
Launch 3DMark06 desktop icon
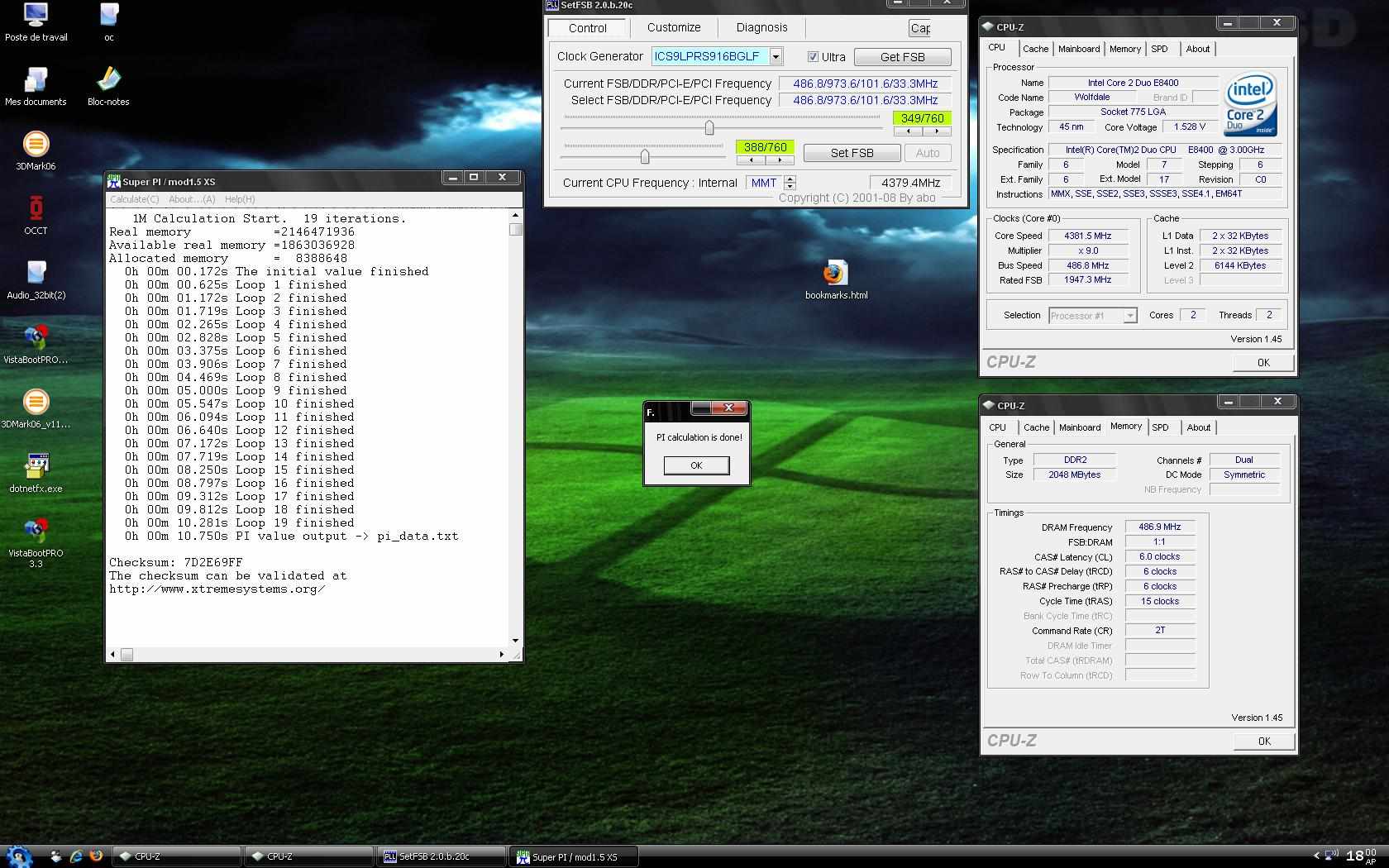[36, 150]
